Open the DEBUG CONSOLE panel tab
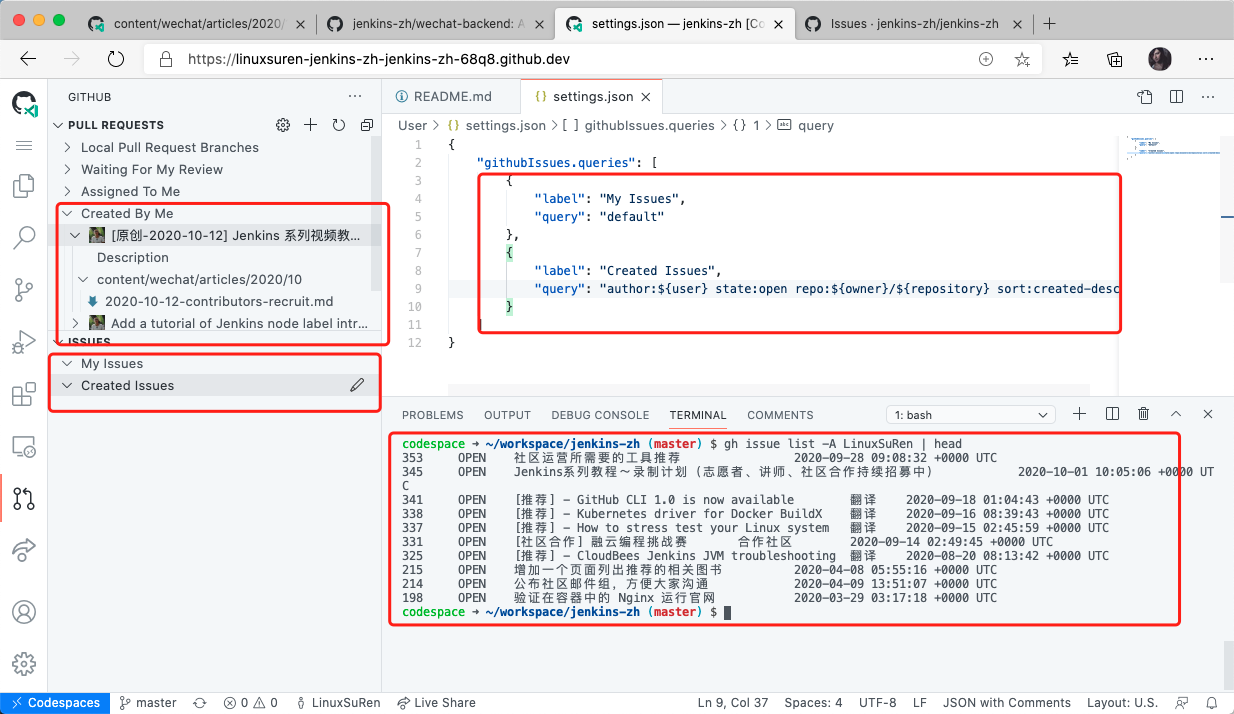Image resolution: width=1234 pixels, height=714 pixels. click(x=600, y=415)
